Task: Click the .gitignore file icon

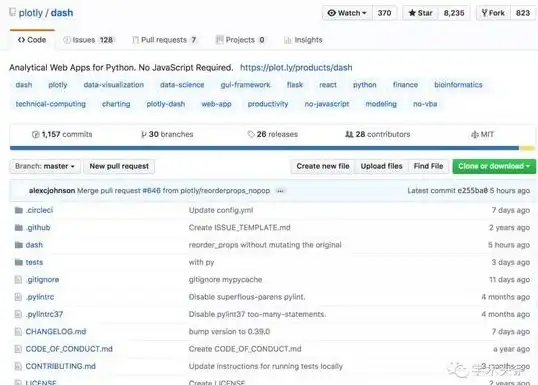Action: [18, 280]
